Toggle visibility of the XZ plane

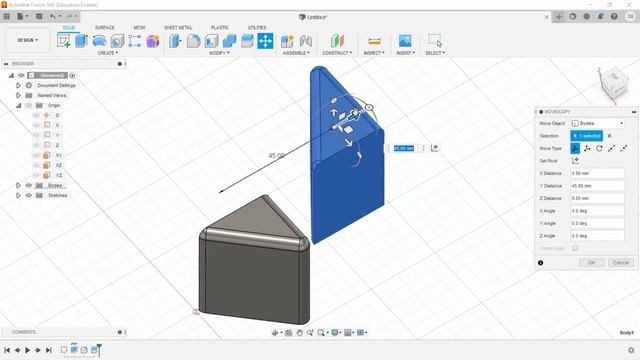(x=36, y=165)
